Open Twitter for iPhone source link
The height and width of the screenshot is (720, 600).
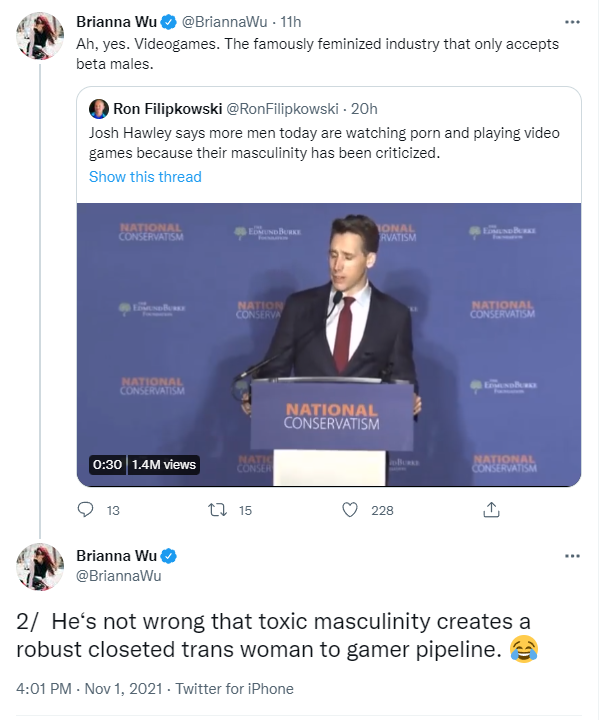(235, 689)
